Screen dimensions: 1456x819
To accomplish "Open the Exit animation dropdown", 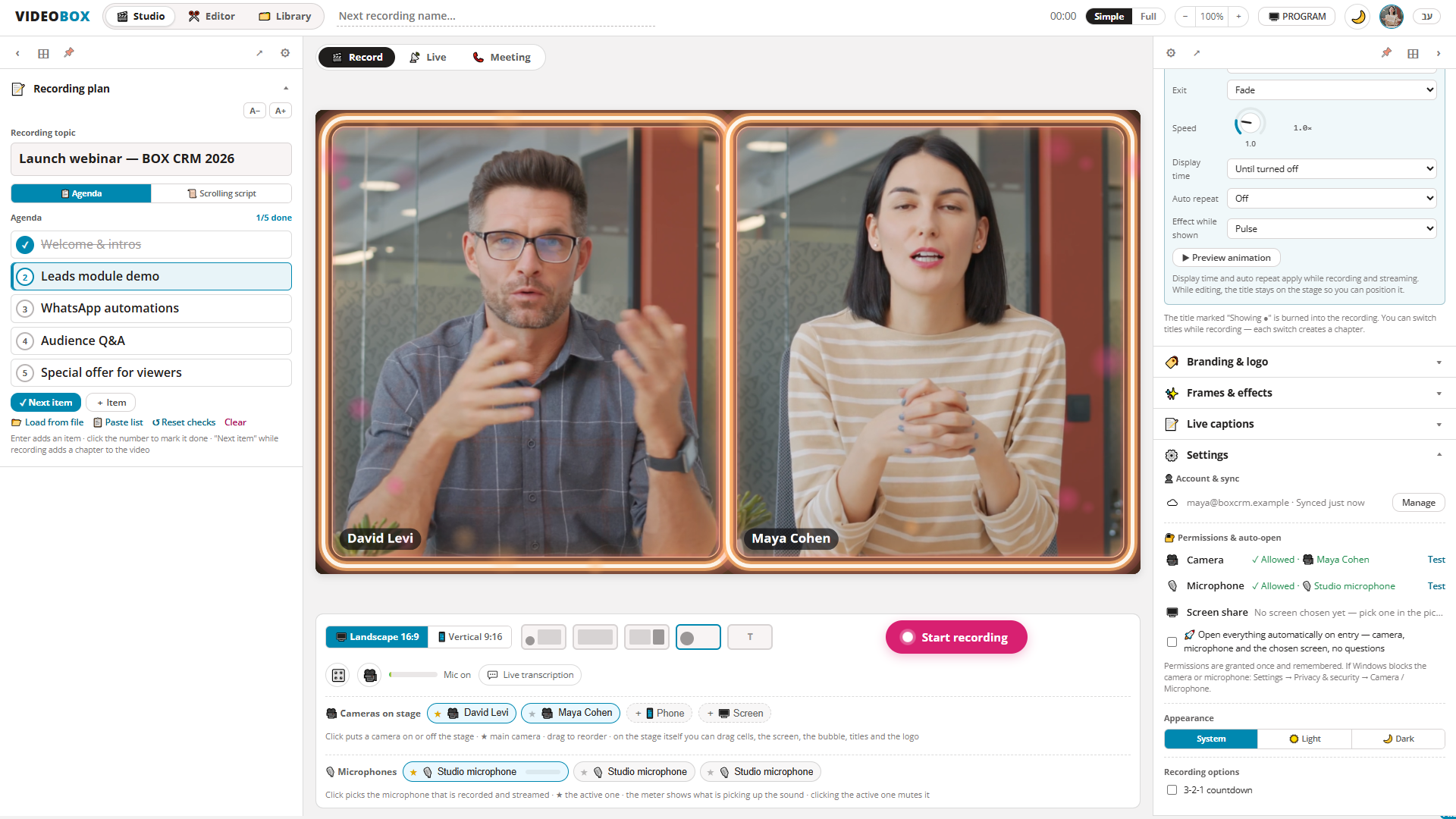I will [1332, 90].
